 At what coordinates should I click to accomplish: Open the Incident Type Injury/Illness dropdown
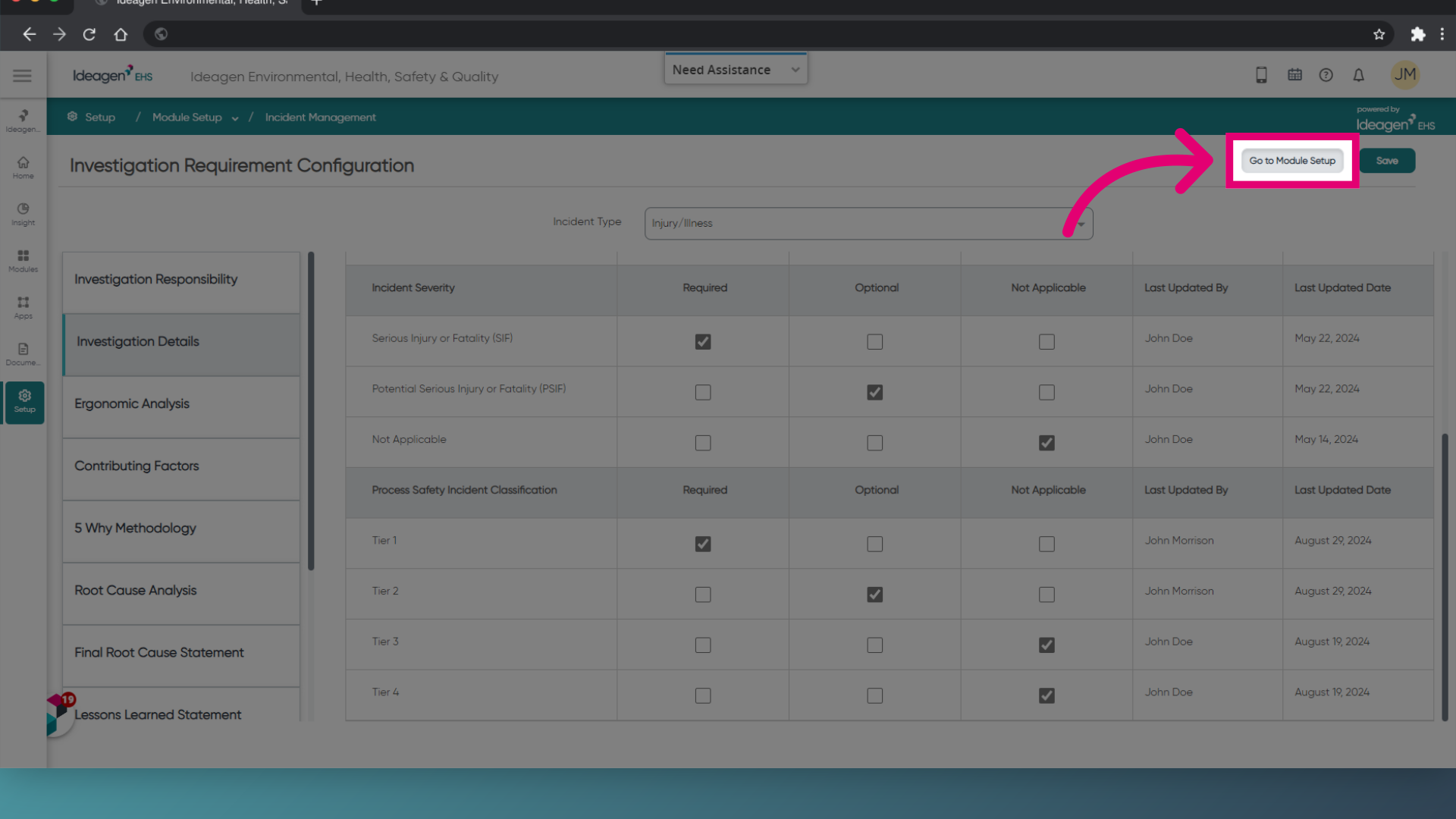tap(868, 223)
